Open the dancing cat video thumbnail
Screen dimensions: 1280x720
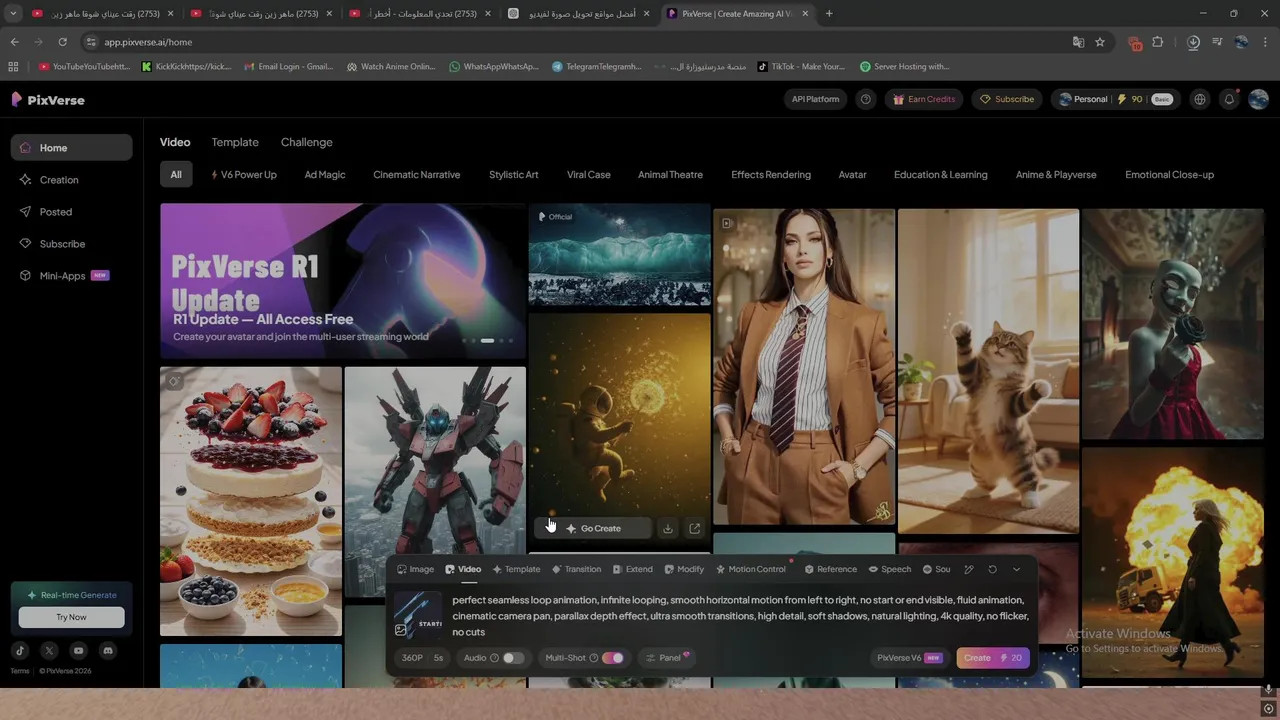point(988,371)
